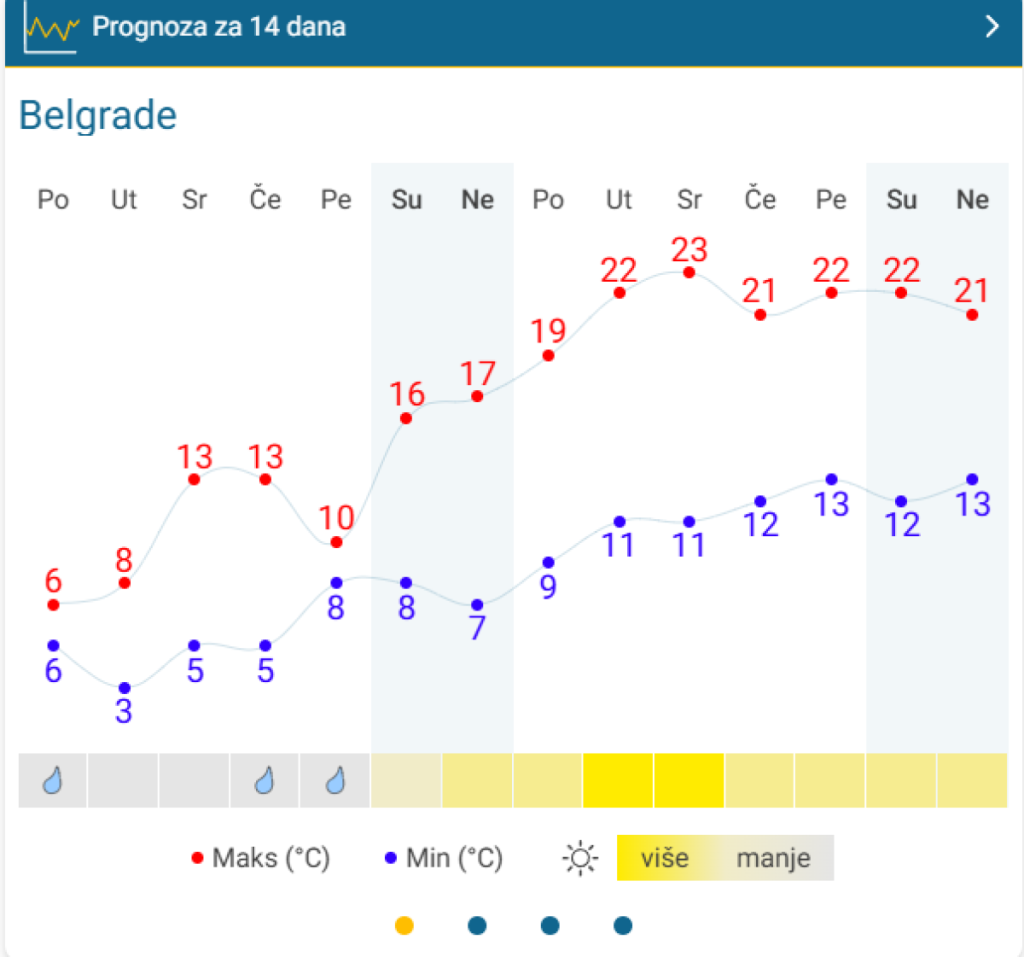Click the 23 degree max point on Wednesday
Image resolution: width=1024 pixels, height=957 pixels.
(689, 272)
